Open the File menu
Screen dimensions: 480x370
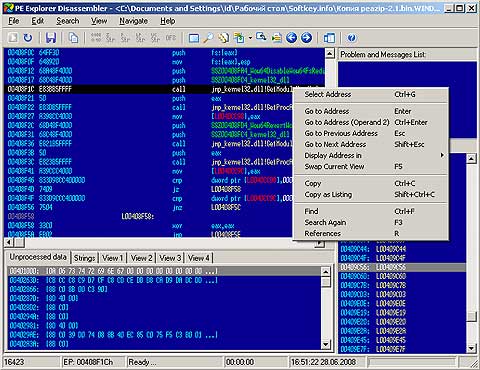[14, 21]
